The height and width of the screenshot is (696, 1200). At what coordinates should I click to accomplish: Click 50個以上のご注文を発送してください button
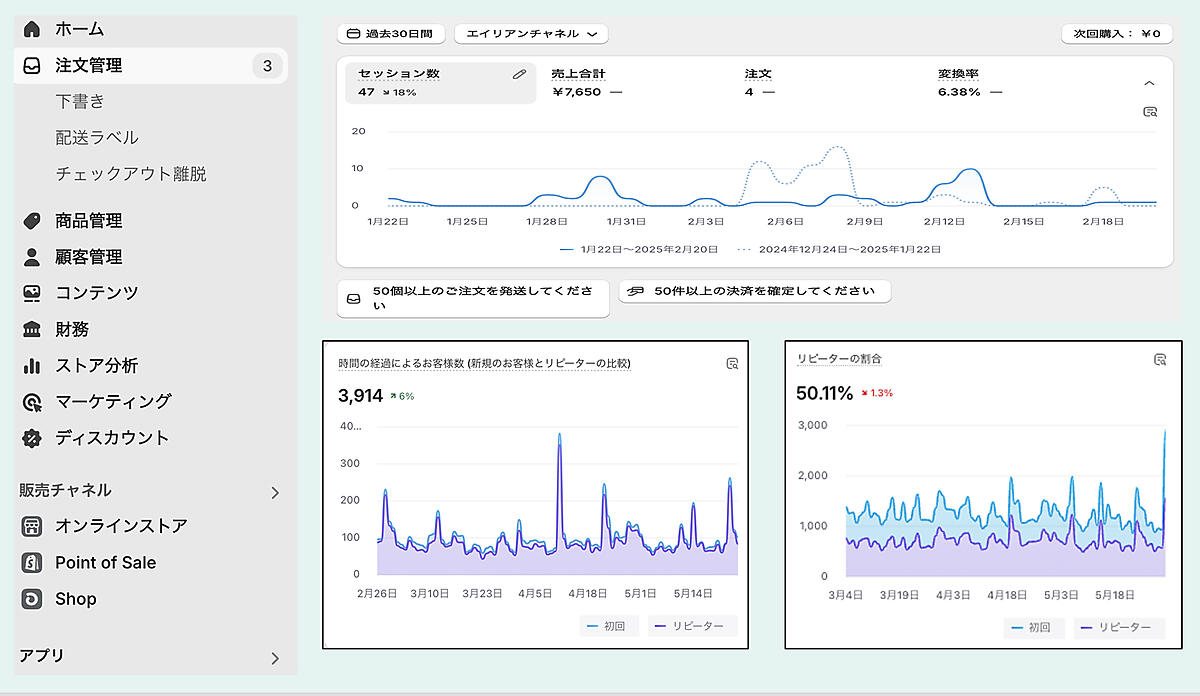[472, 299]
